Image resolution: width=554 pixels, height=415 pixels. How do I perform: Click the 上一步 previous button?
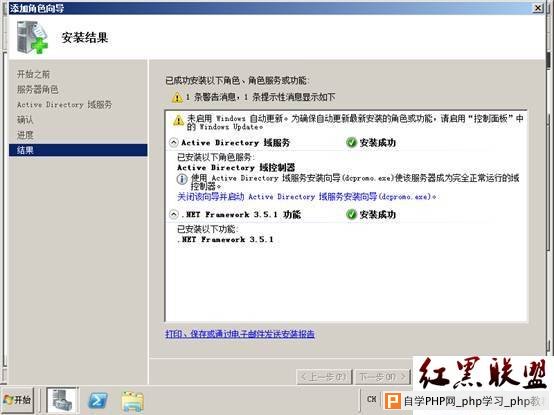point(324,377)
